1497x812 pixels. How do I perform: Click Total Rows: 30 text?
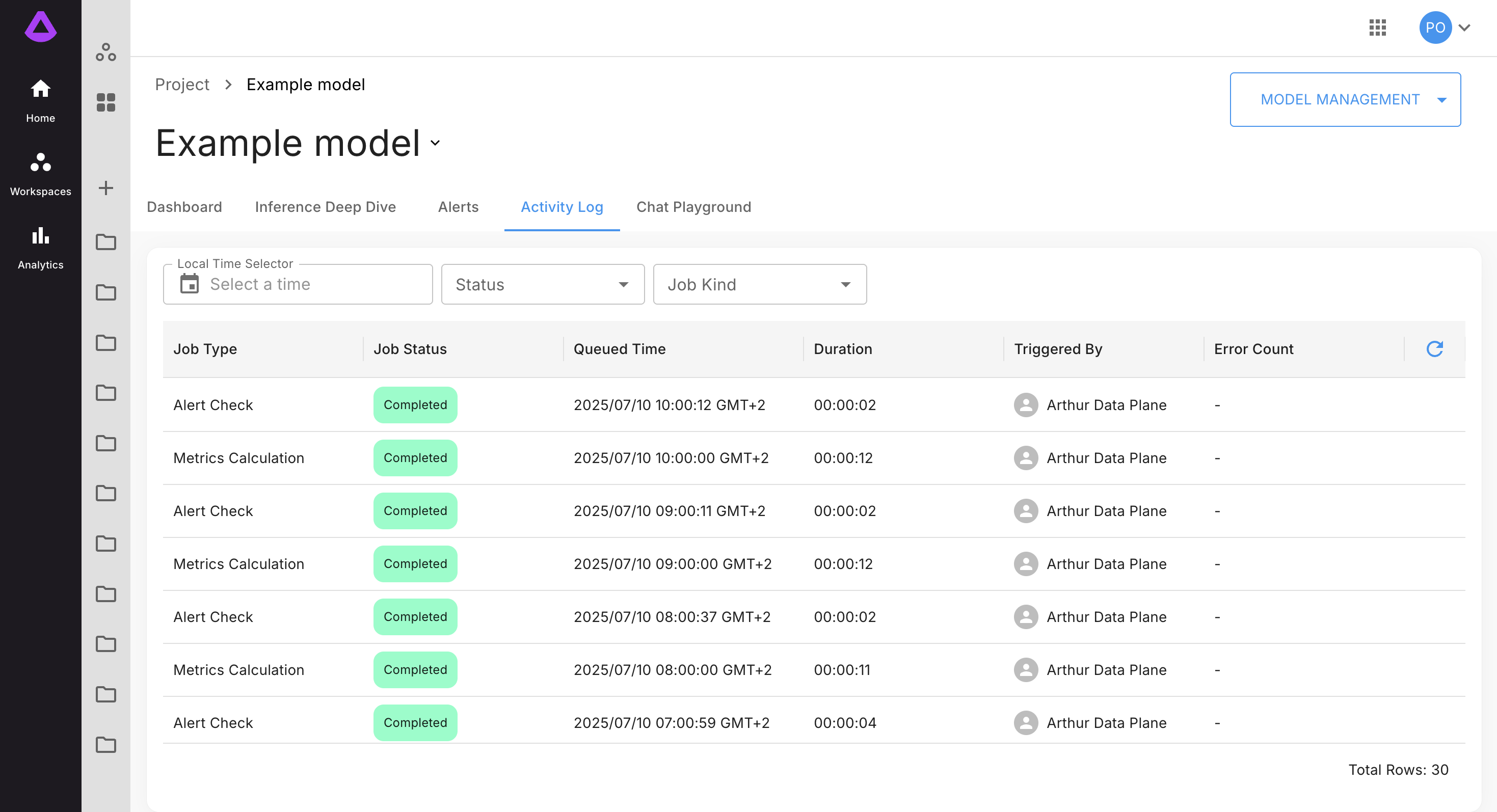(x=1398, y=770)
